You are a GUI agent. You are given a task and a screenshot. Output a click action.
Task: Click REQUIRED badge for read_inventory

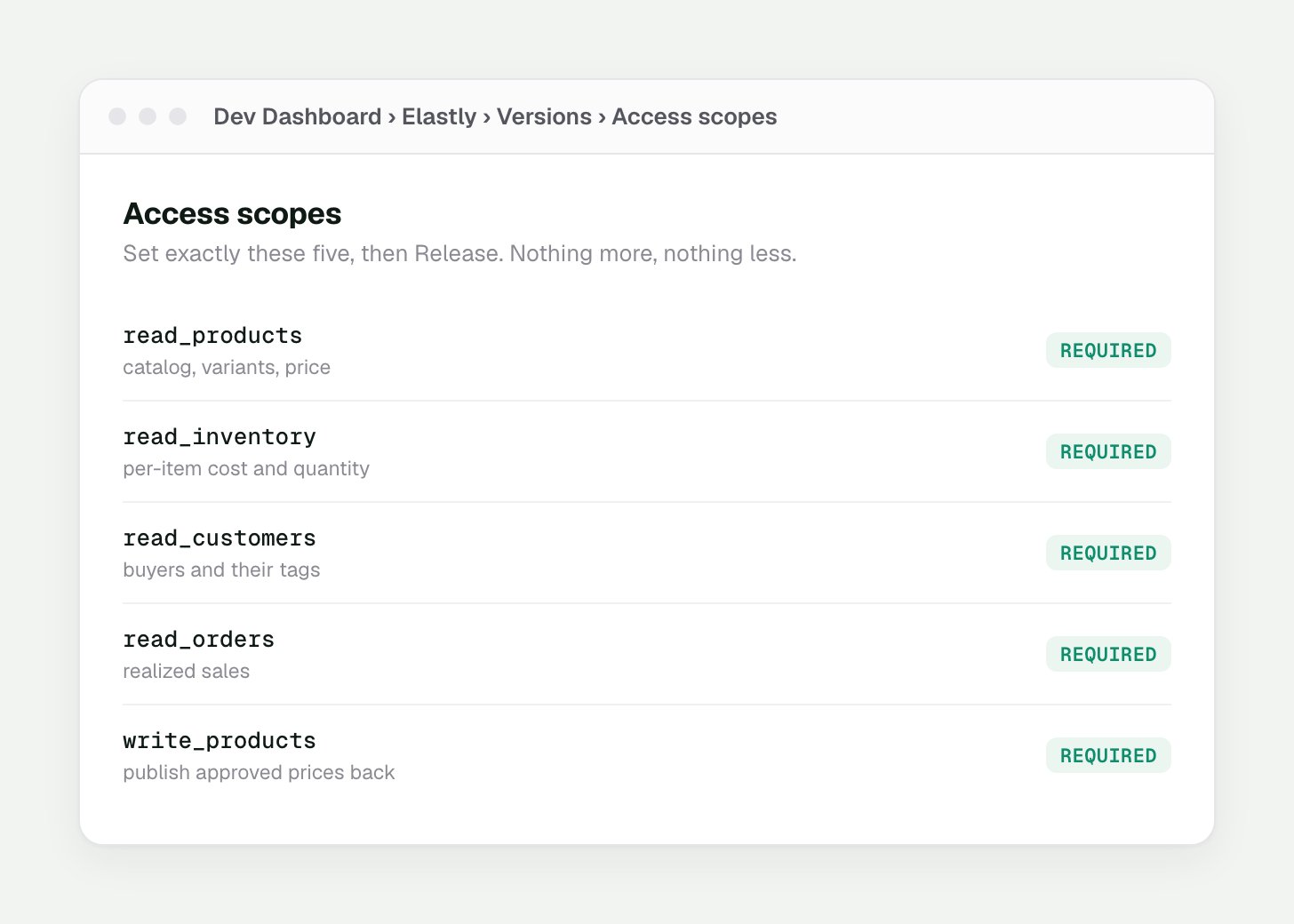(1108, 451)
